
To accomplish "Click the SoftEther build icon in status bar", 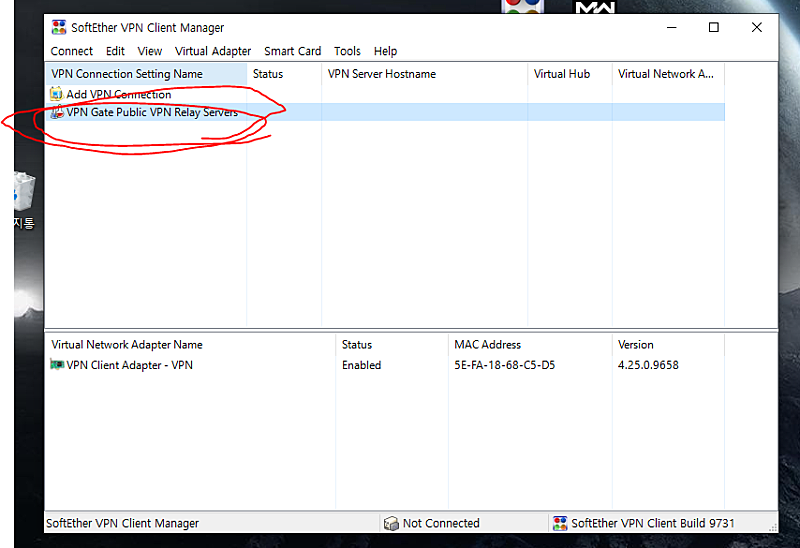I will point(560,523).
